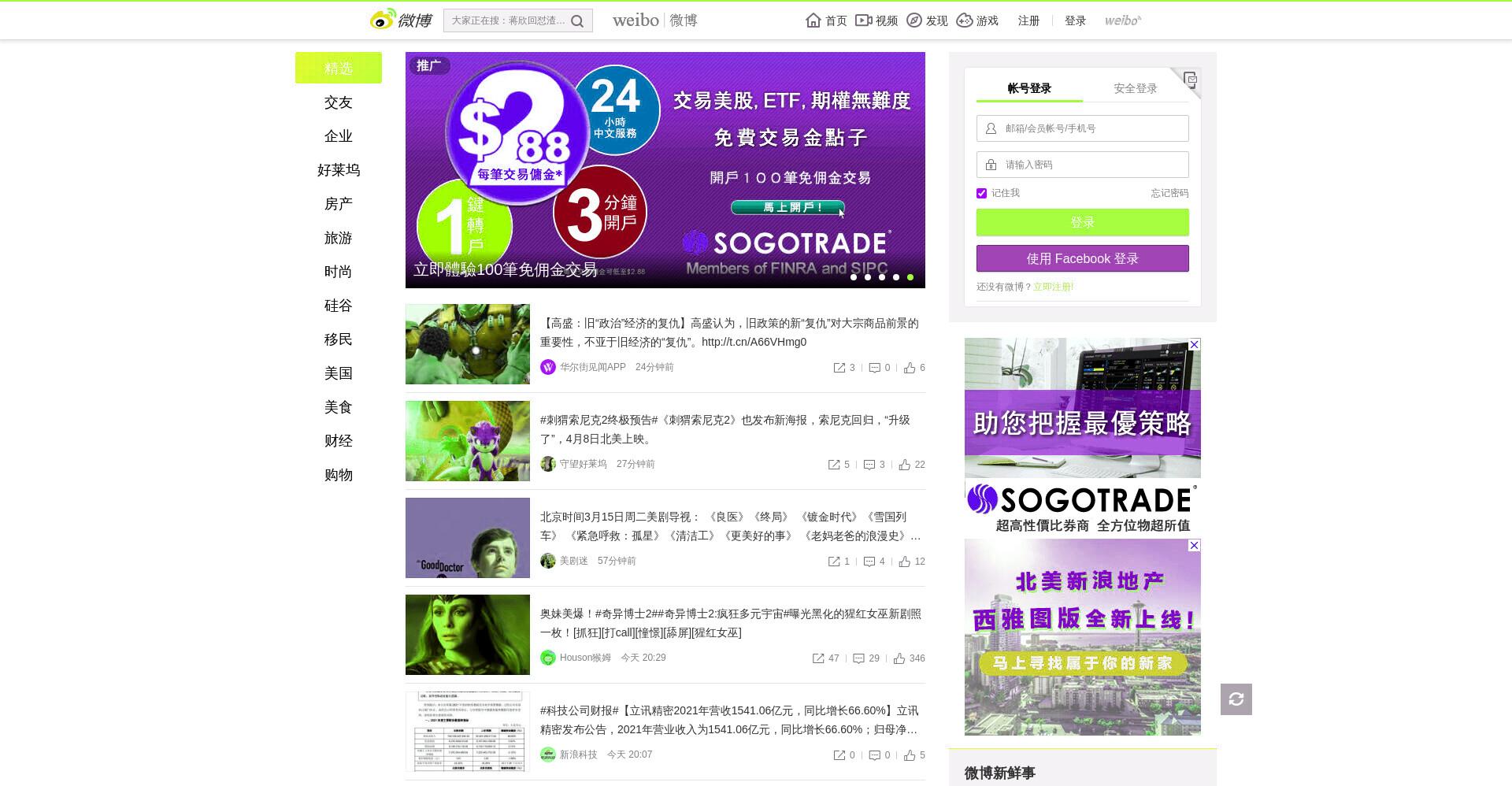Click the green 登录 button
The height and width of the screenshot is (786, 1512).
click(1083, 223)
